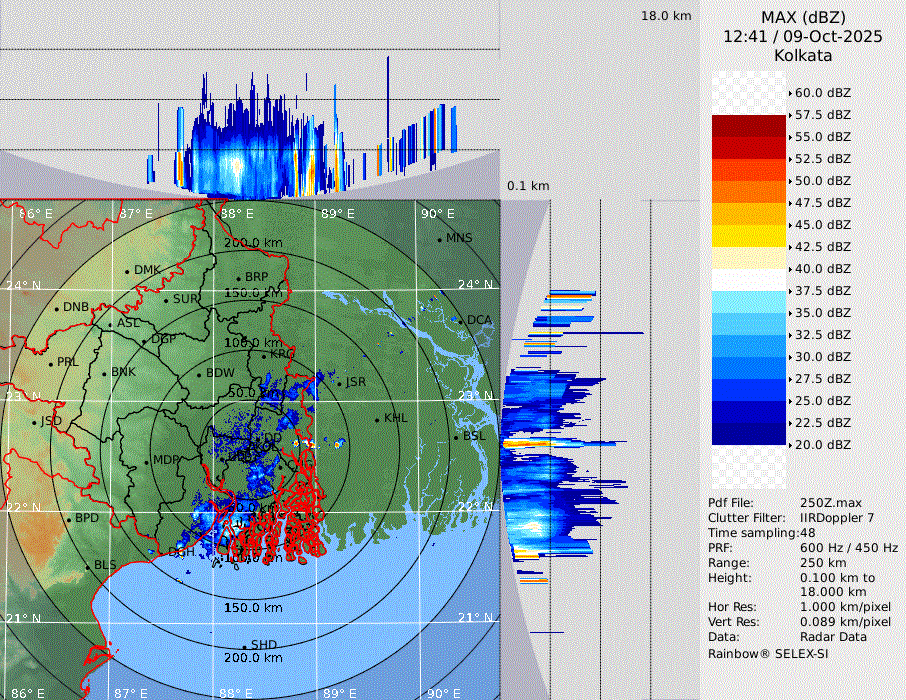Image resolution: width=906 pixels, height=700 pixels.
Task: Pick the KHL station marker
Action: coord(377,418)
